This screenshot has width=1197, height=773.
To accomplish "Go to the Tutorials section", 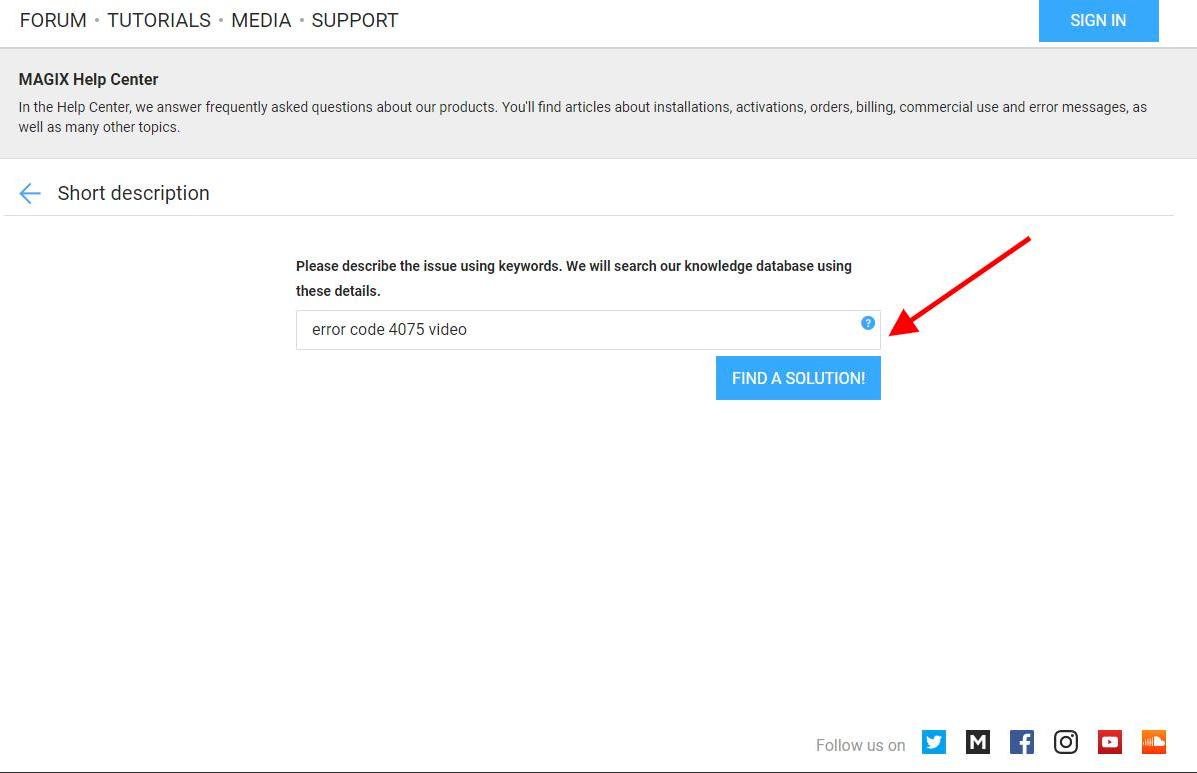I will (159, 21).
